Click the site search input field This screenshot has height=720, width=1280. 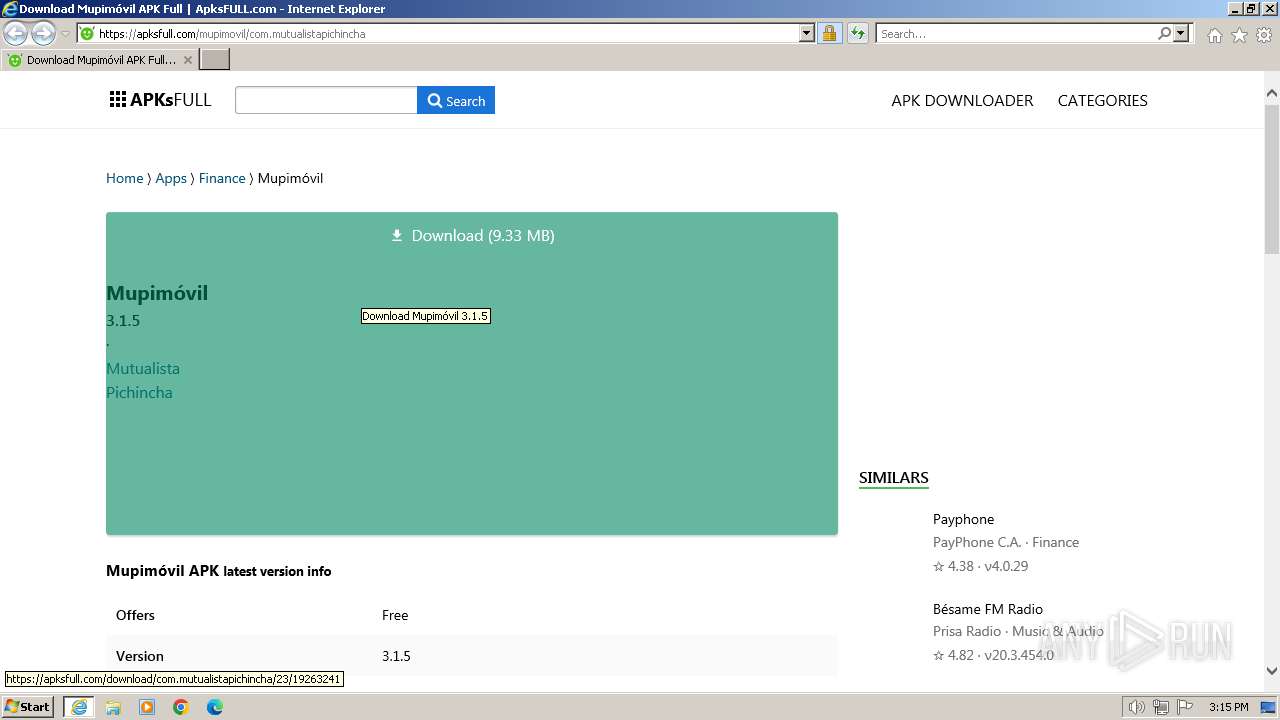pos(326,100)
